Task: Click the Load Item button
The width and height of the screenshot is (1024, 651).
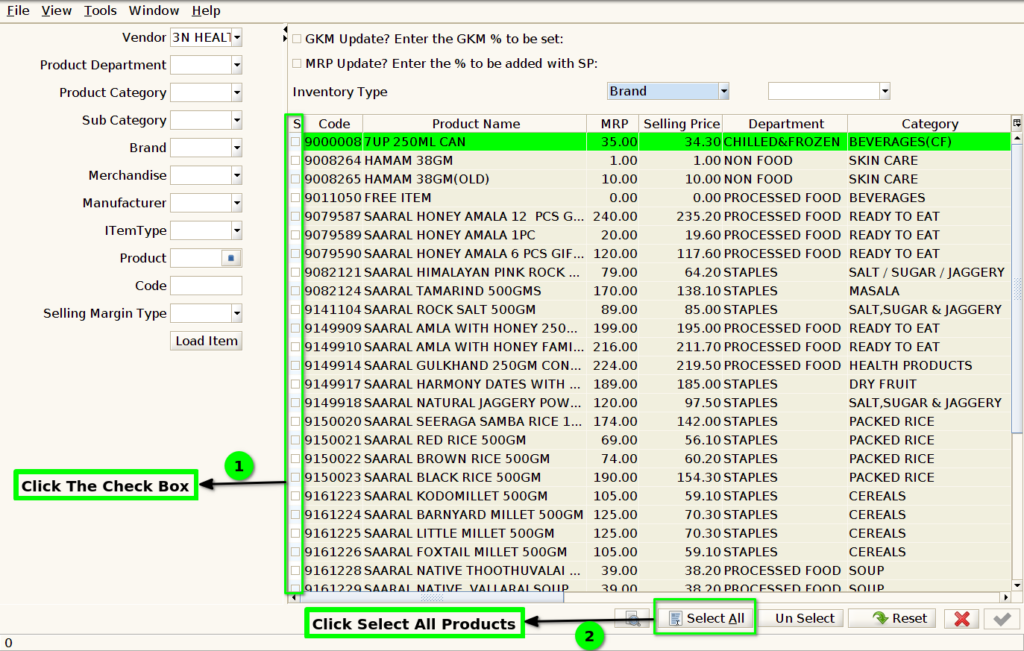Action: click(206, 341)
